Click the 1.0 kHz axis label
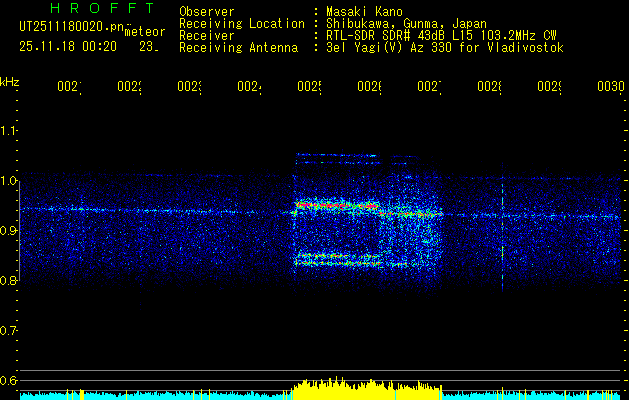This screenshot has height=400, width=629. [8, 181]
